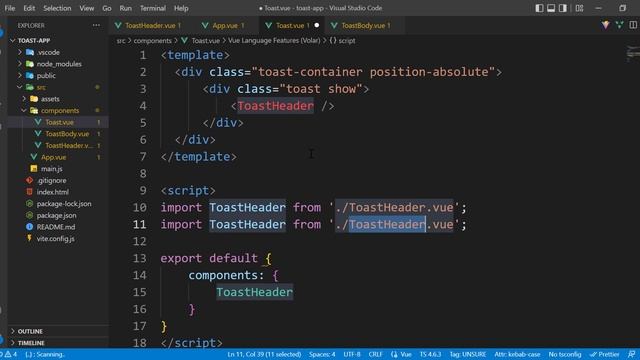640x360 pixels.
Task: Open README.md in the explorer
Action: [58, 227]
